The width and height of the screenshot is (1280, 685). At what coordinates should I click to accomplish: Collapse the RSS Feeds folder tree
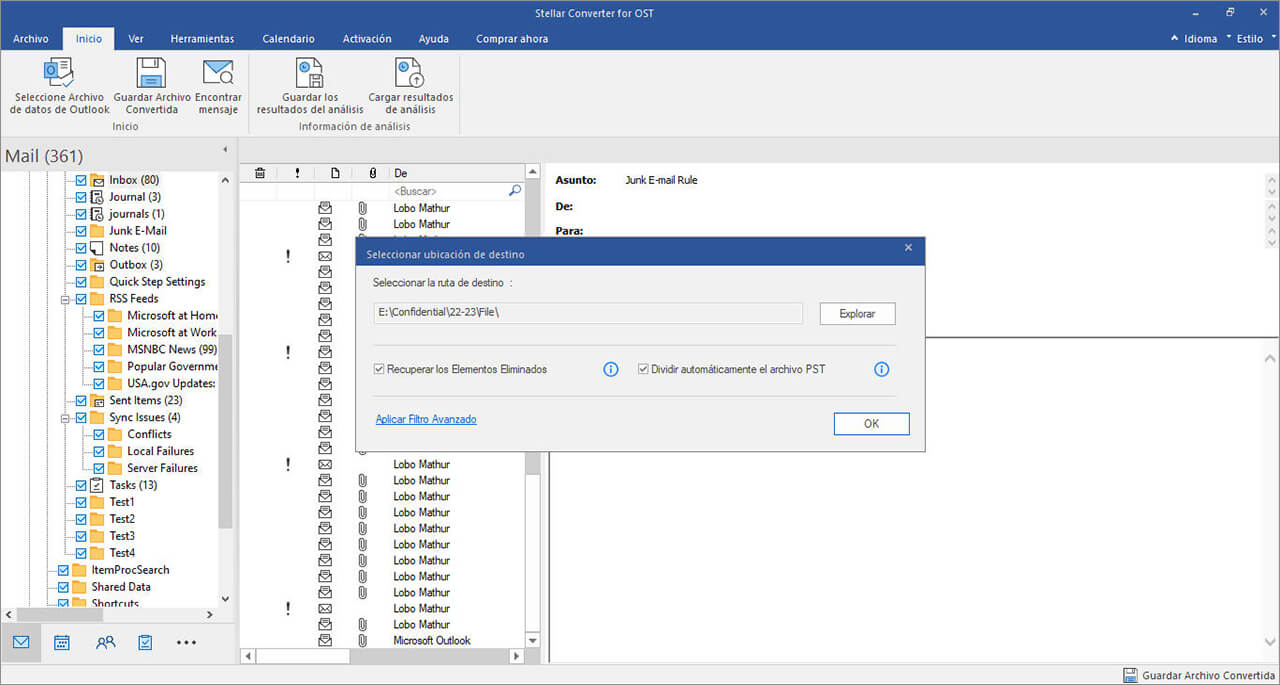pyautogui.click(x=65, y=299)
